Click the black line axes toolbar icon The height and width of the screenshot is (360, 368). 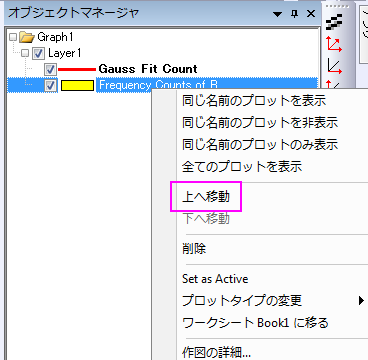tap(334, 66)
